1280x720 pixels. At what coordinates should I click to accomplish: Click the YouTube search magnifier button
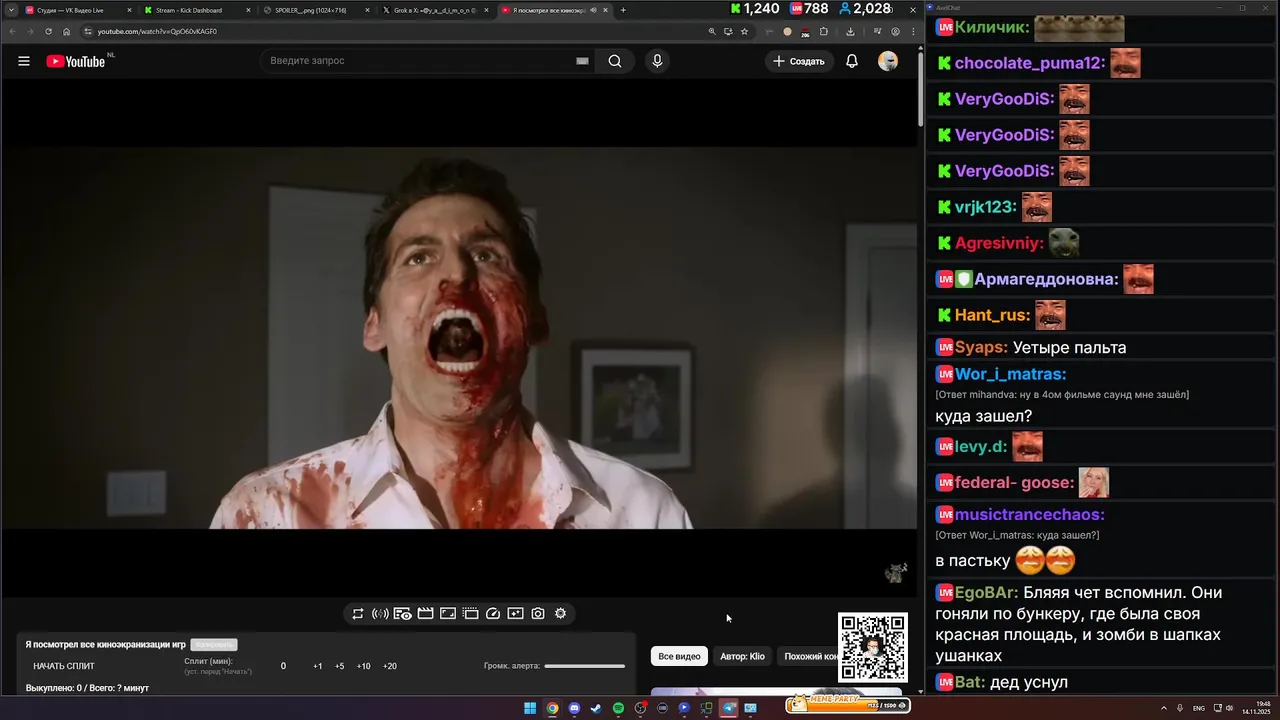click(615, 61)
